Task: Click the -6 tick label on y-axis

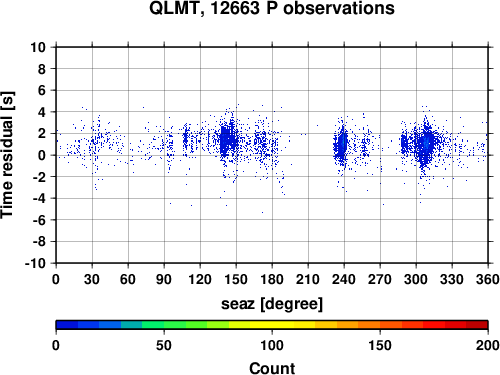Action: 39,220
